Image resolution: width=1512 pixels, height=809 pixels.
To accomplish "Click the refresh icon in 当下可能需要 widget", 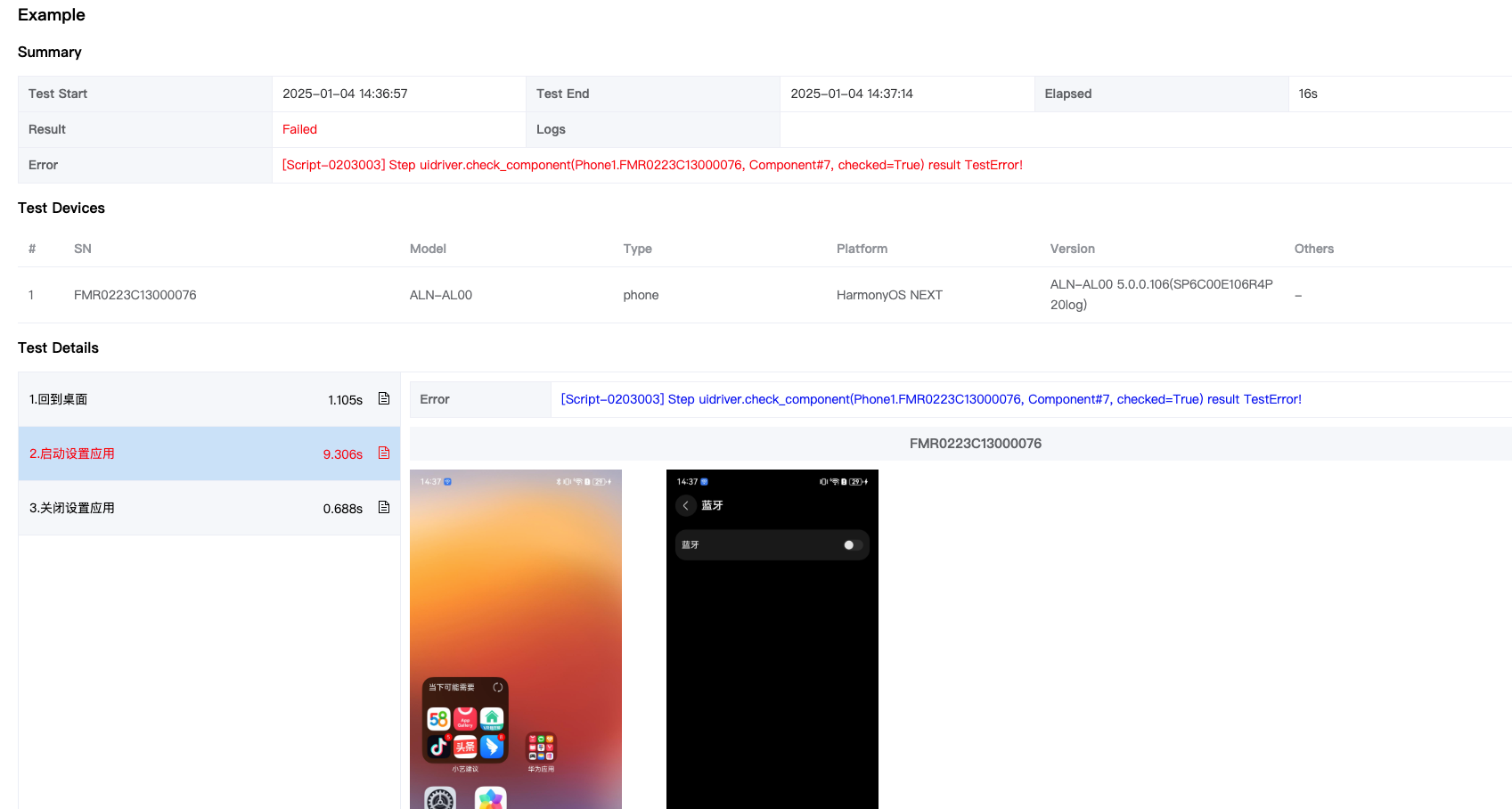I will tap(497, 687).
